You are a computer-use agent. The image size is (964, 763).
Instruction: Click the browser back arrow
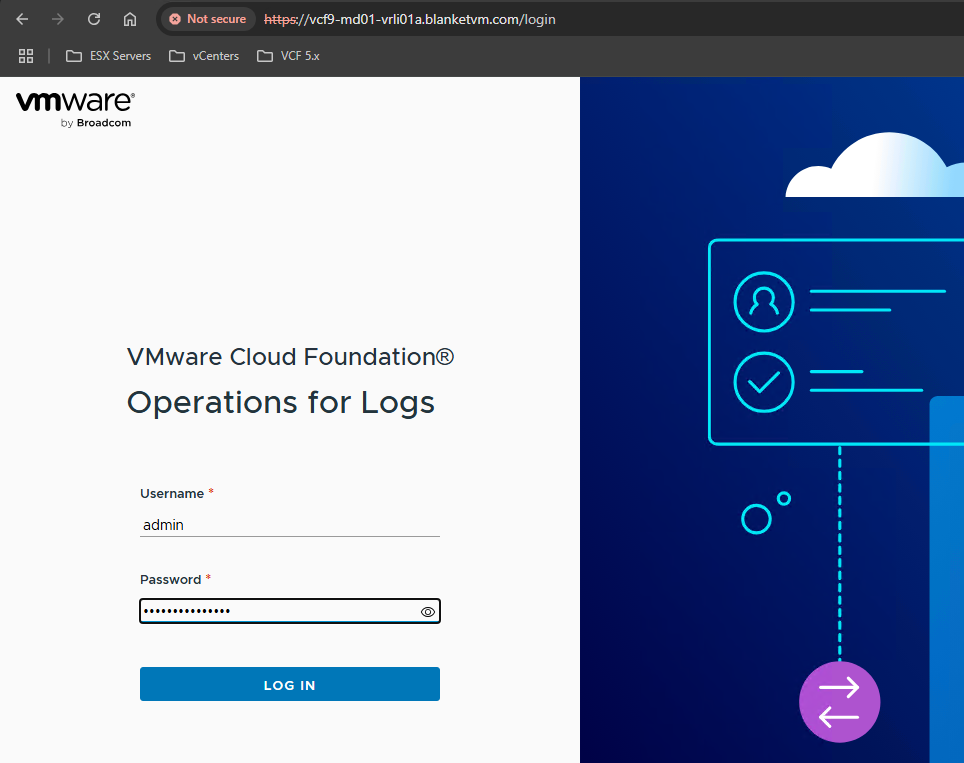pyautogui.click(x=22, y=19)
